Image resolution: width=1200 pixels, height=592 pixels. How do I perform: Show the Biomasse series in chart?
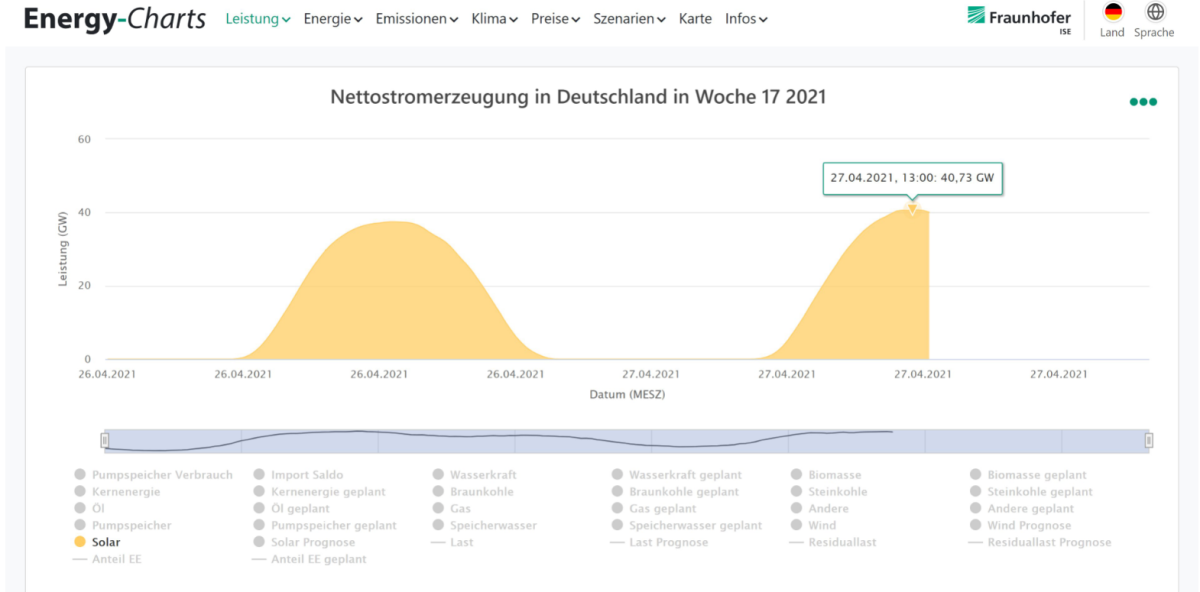(x=834, y=475)
